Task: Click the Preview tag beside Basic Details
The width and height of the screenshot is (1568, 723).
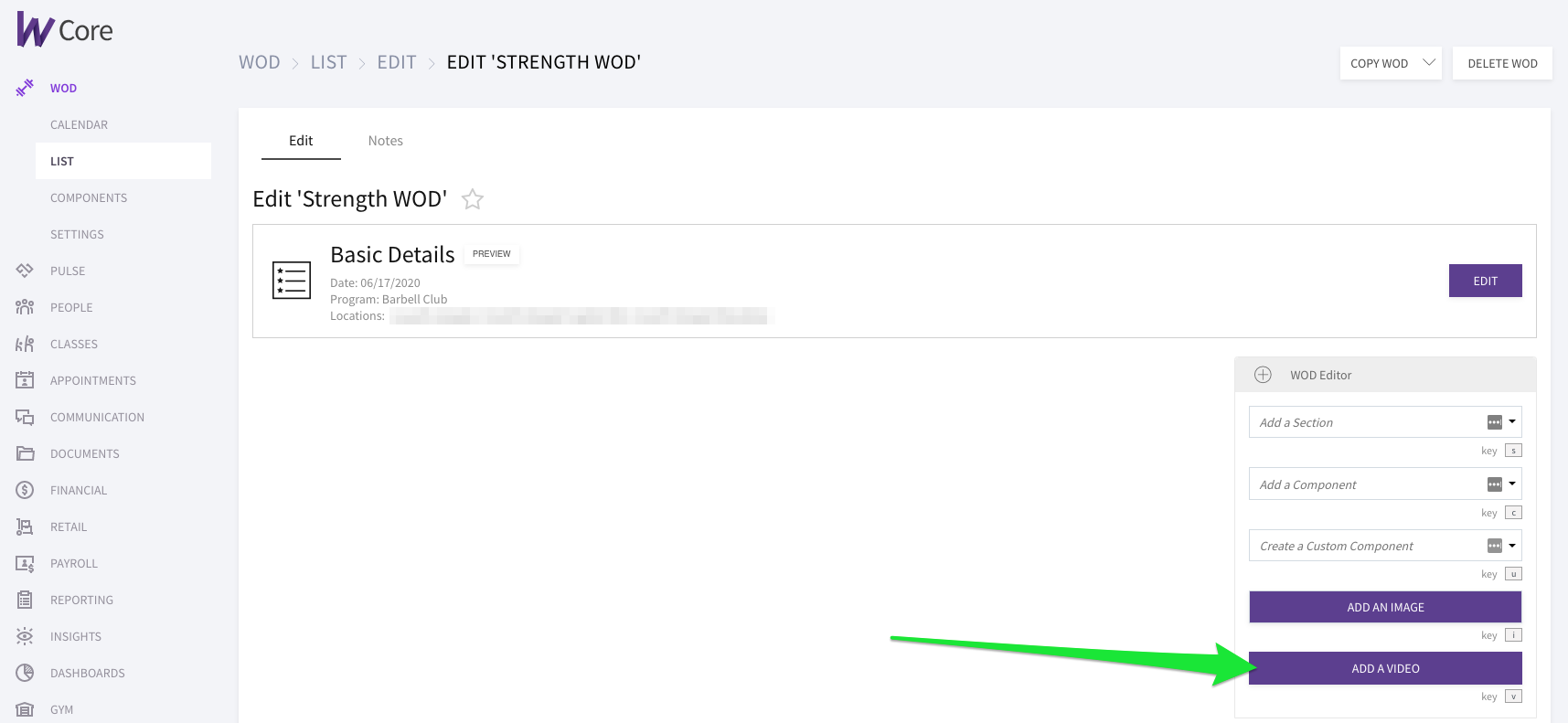Action: [492, 254]
